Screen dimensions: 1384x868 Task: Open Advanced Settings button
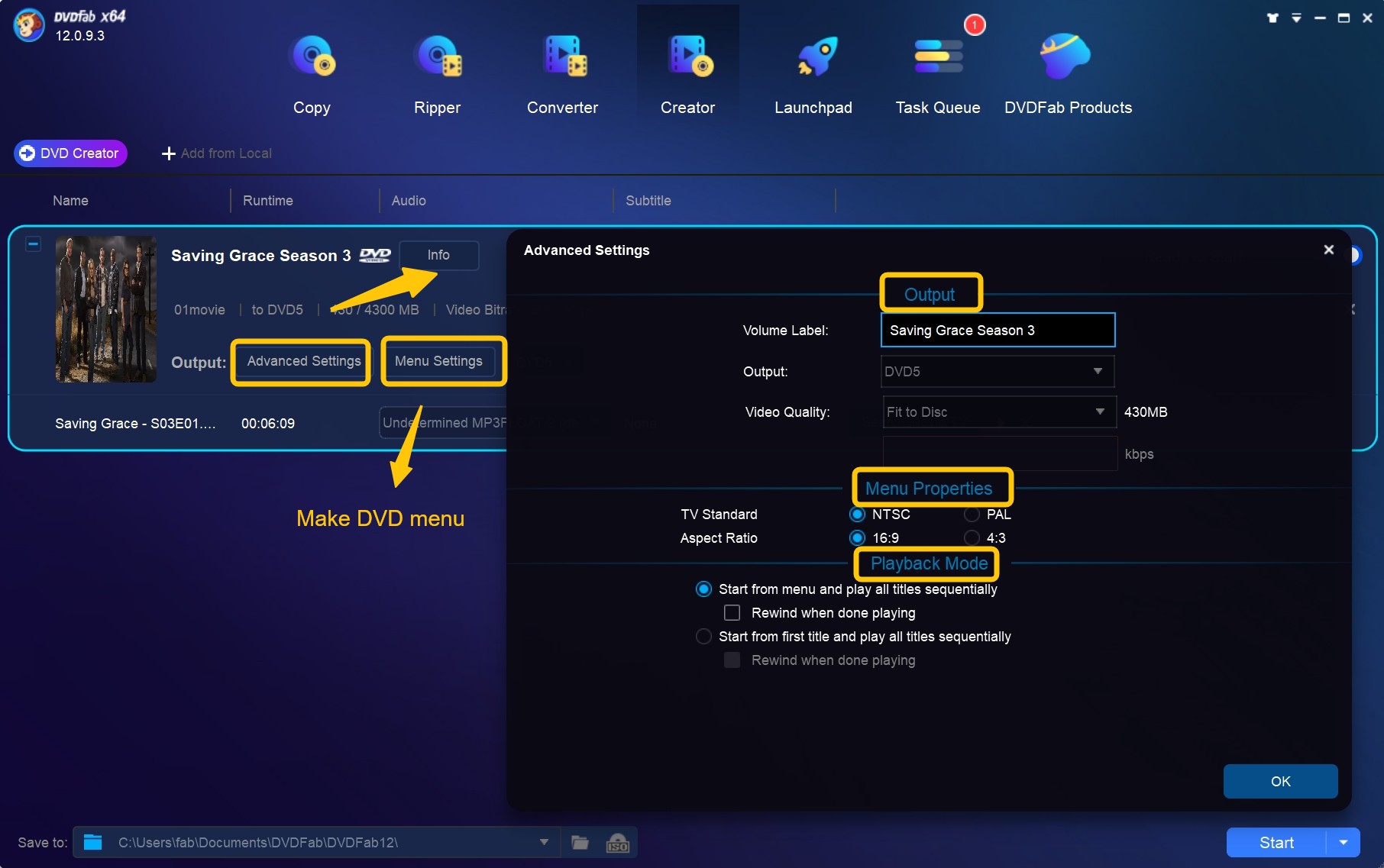303,361
